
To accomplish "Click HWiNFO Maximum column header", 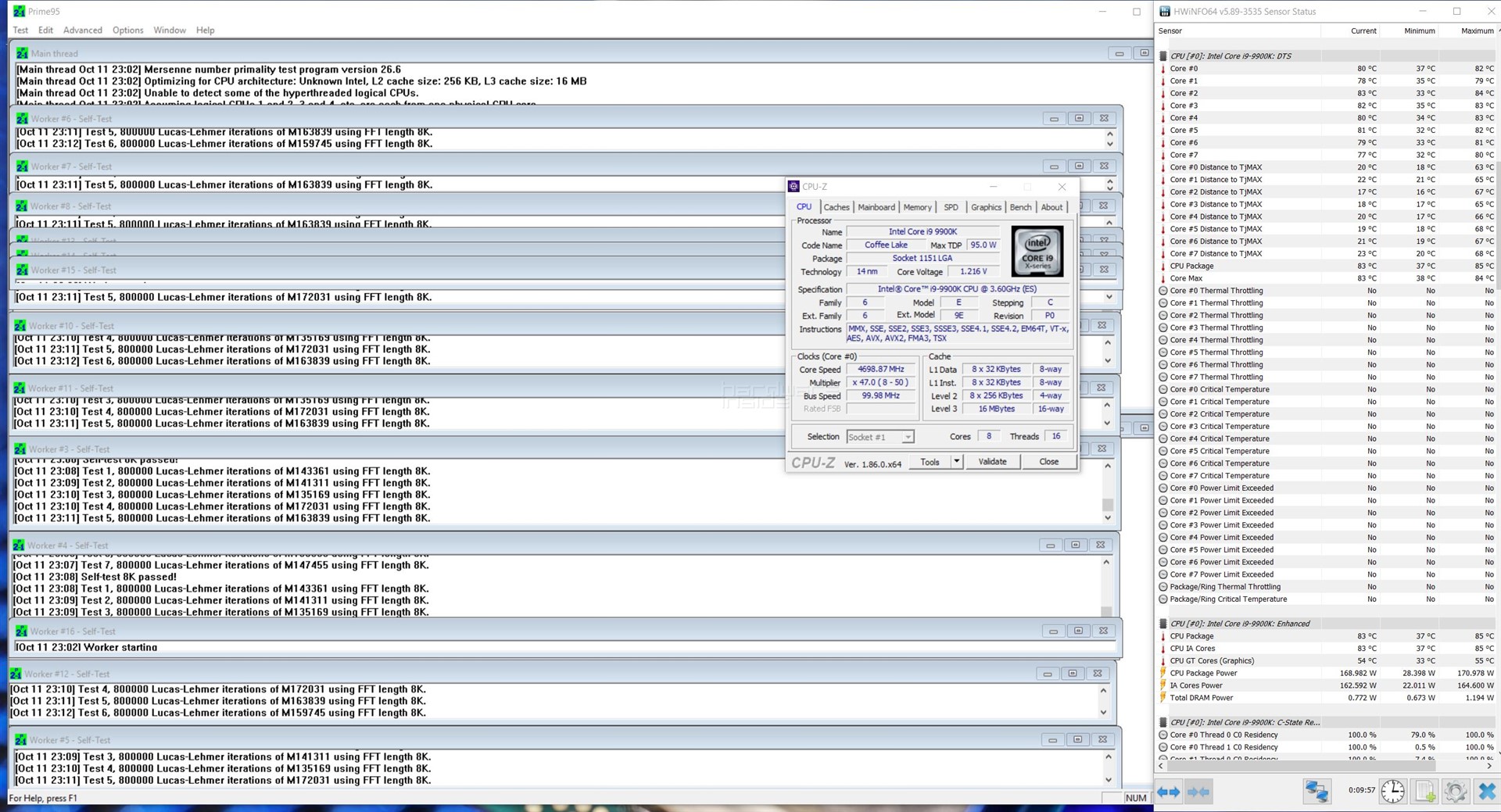I will click(x=1467, y=31).
